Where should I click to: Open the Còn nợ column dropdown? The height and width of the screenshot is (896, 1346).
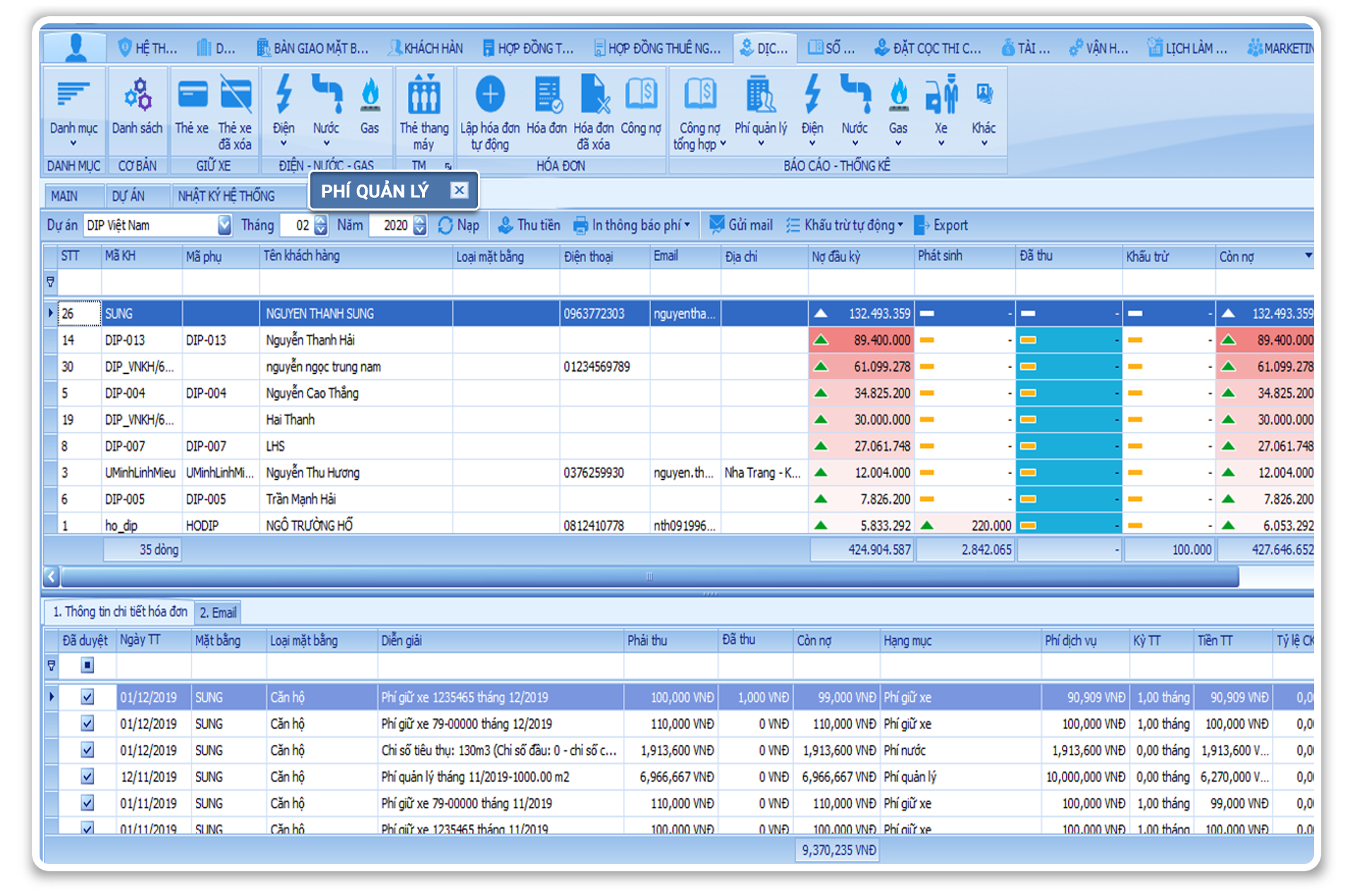pos(1307,256)
